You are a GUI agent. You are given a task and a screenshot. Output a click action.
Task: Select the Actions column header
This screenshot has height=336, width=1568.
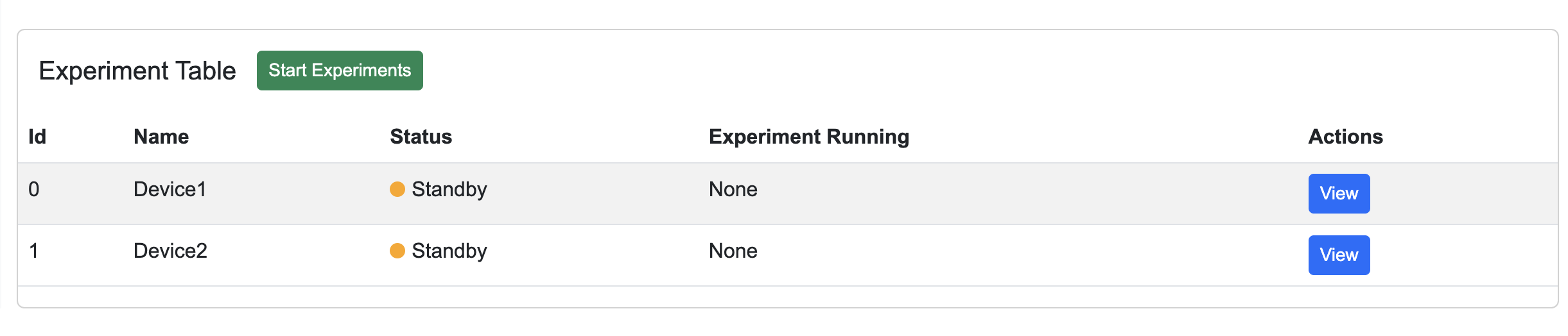[1346, 137]
